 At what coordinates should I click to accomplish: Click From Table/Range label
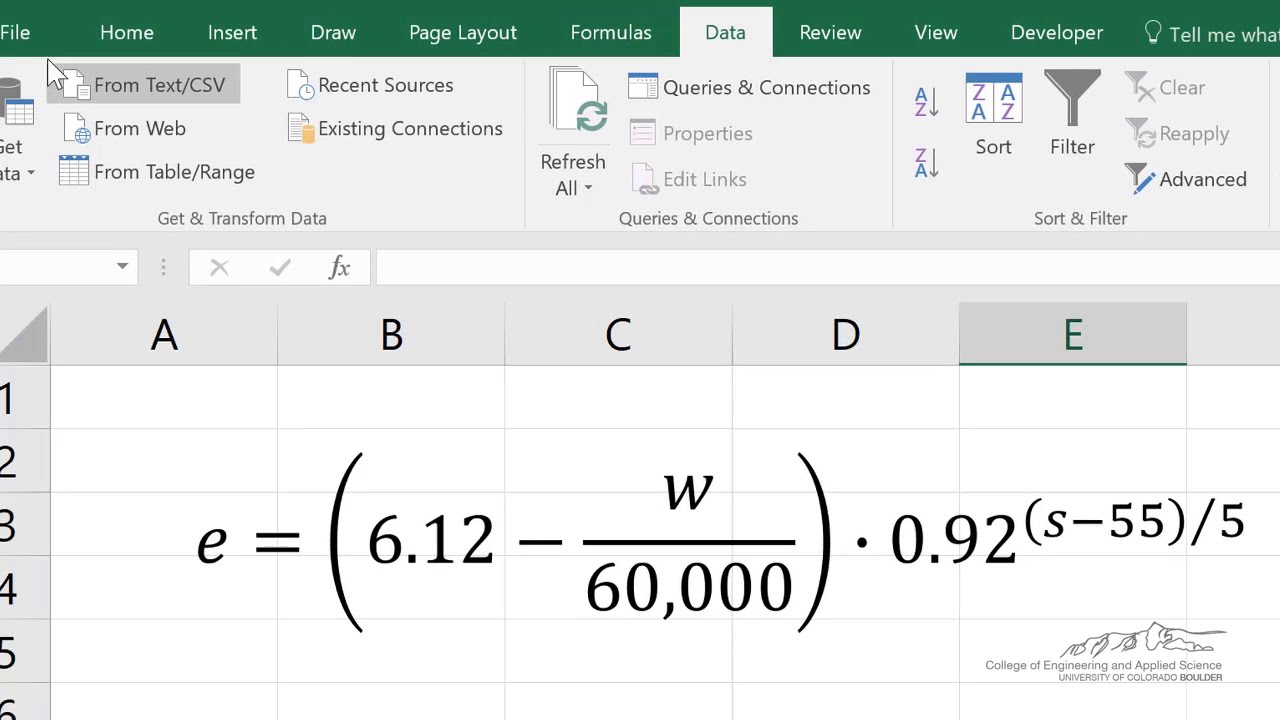(x=174, y=172)
